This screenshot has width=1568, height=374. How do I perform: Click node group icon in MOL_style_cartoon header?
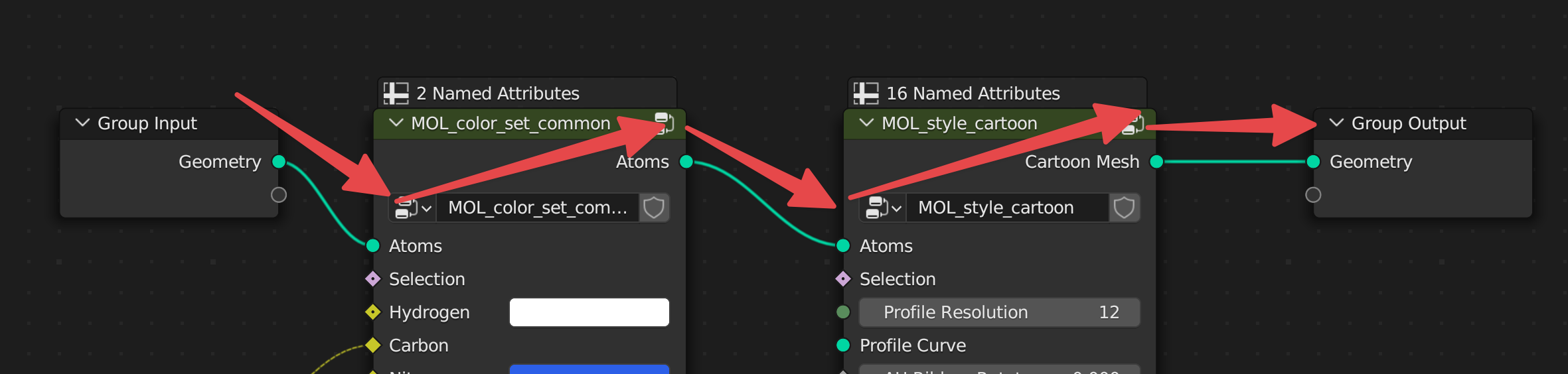coord(1133,123)
